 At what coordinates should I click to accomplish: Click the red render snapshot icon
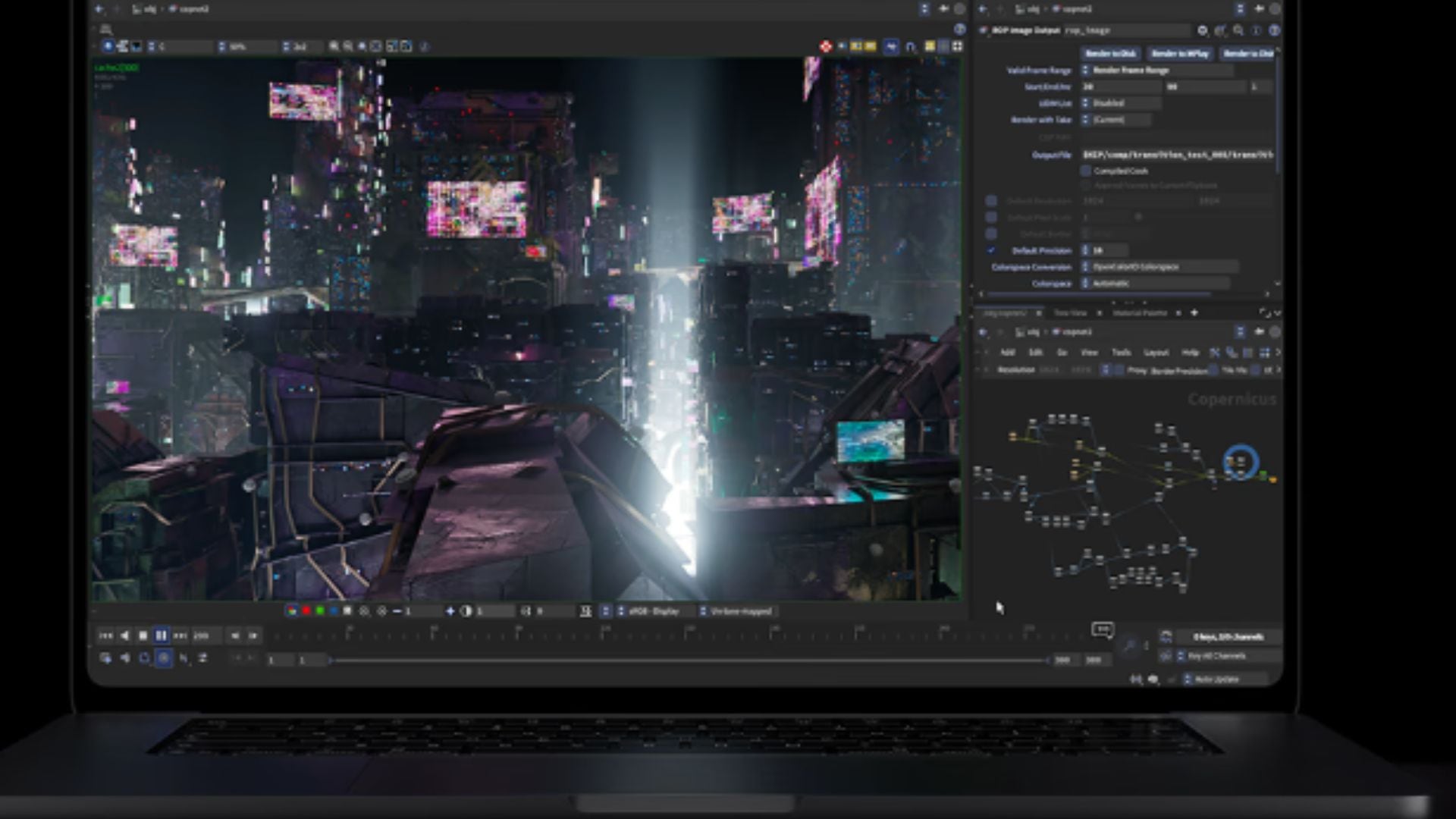(826, 47)
